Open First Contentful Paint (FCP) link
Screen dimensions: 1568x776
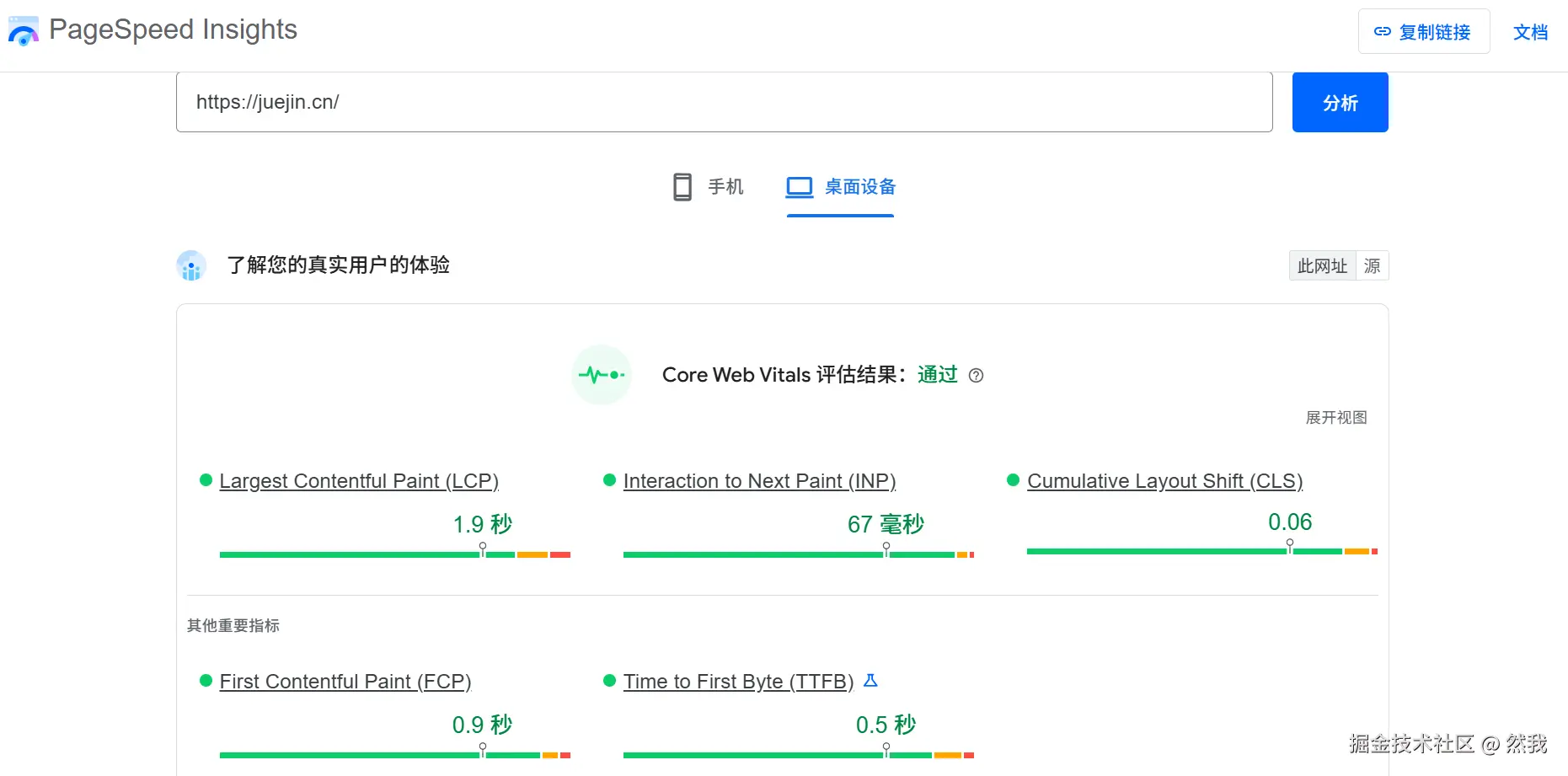coord(345,682)
